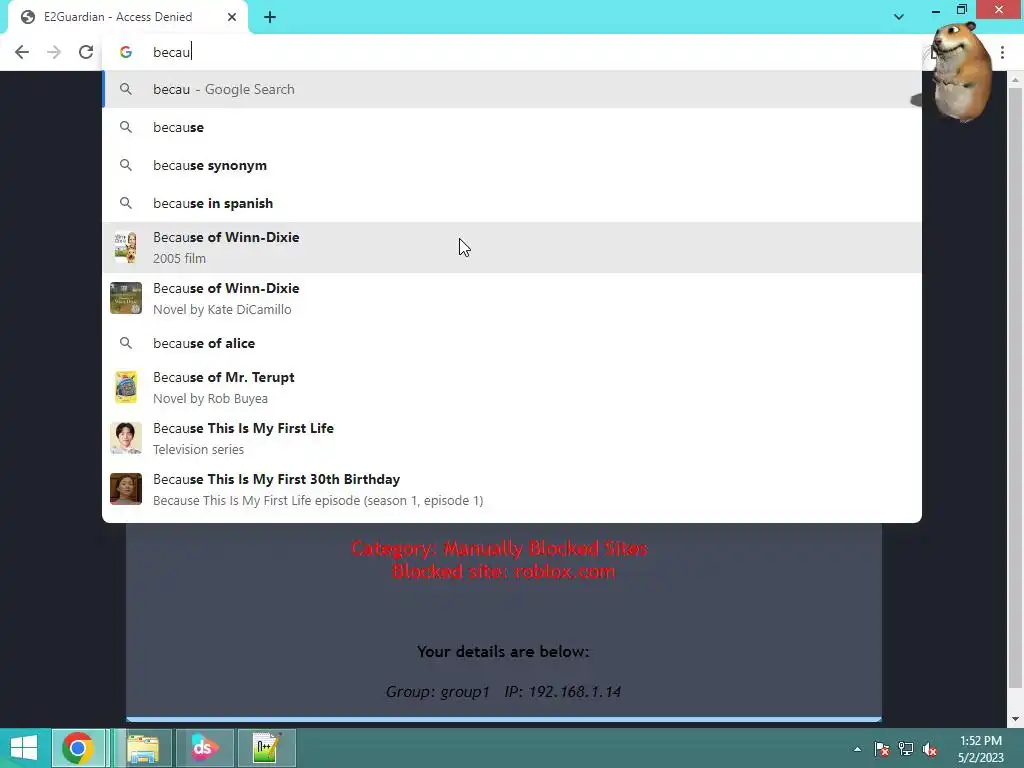Click the First Life series portrait thumbnail
The width and height of the screenshot is (1024, 768).
click(126, 438)
